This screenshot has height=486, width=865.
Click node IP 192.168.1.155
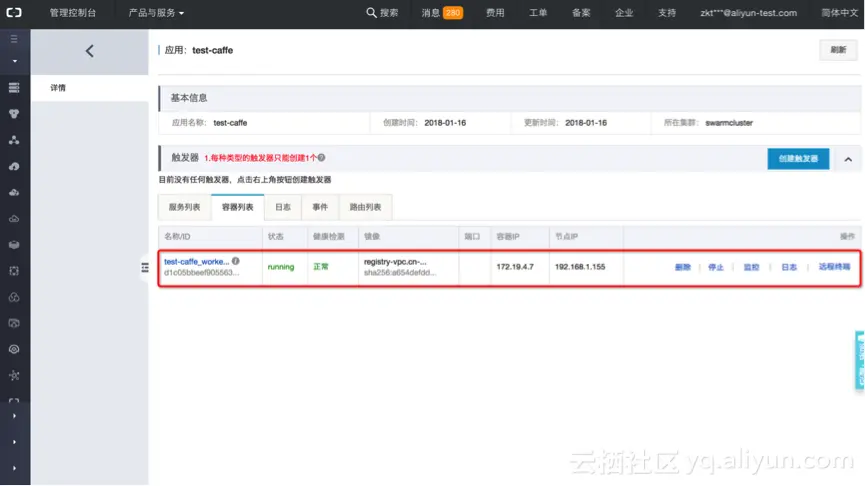(580, 267)
